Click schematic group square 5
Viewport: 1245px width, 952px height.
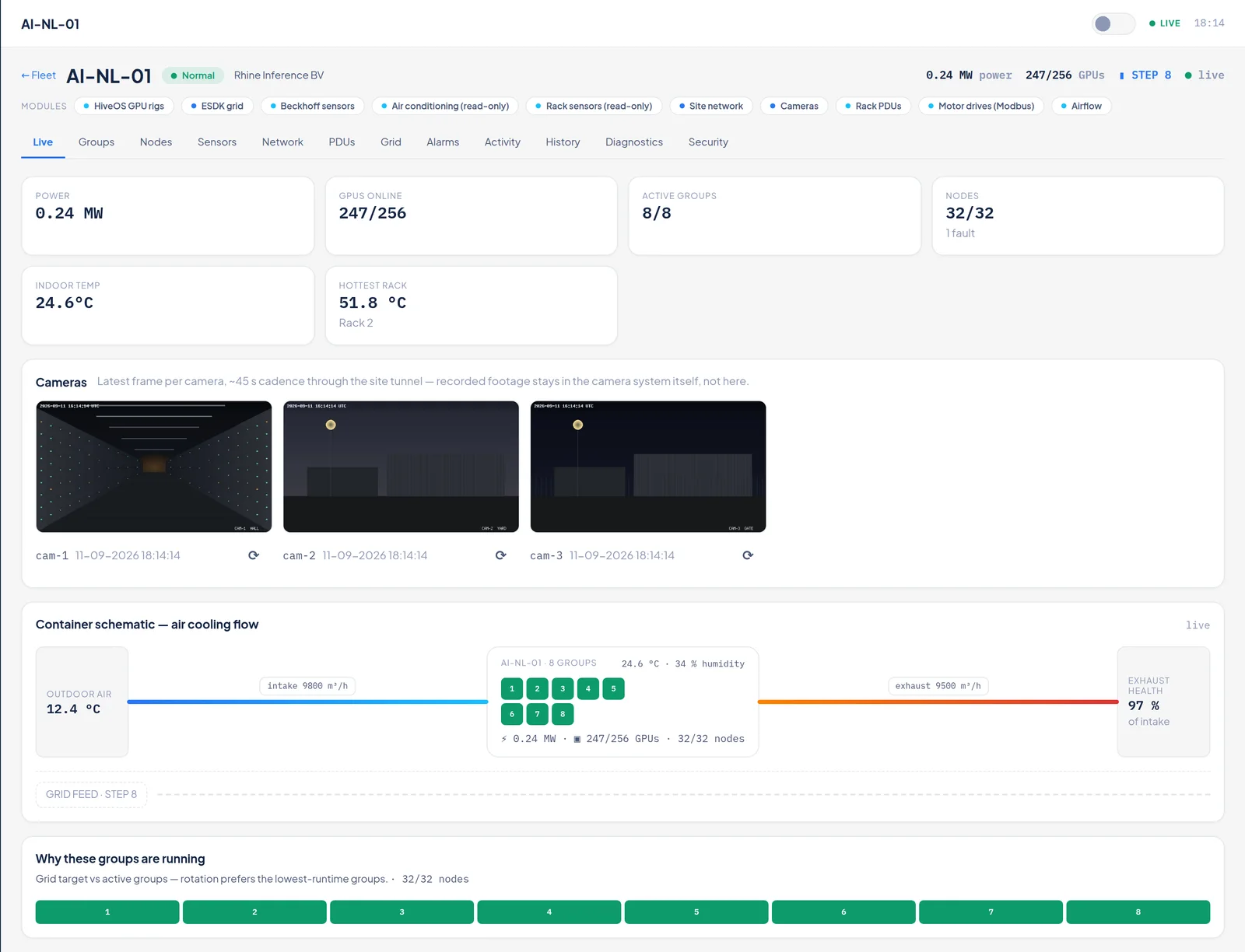point(613,689)
